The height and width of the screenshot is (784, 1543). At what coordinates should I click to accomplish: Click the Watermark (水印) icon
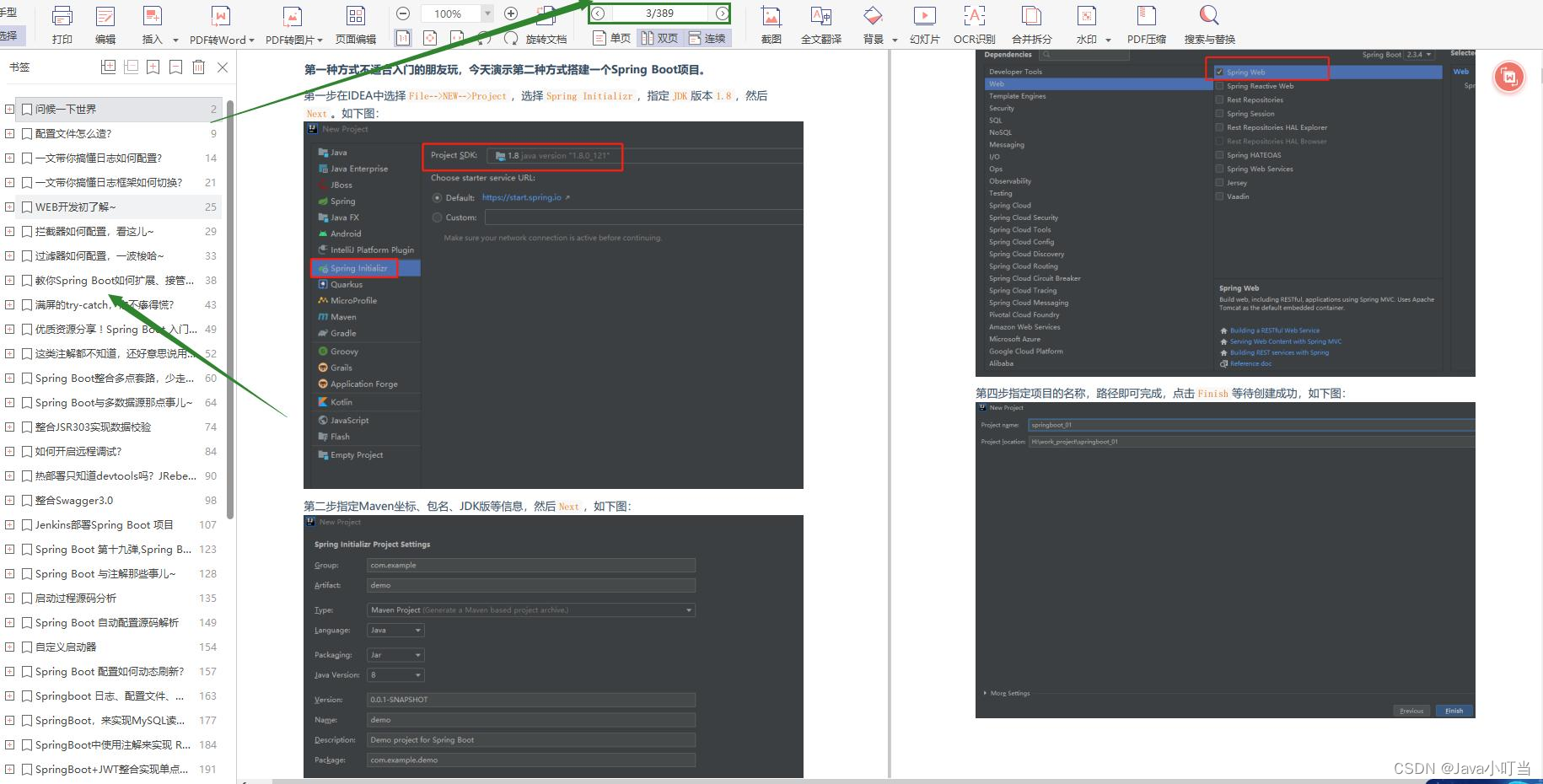pos(1087,16)
